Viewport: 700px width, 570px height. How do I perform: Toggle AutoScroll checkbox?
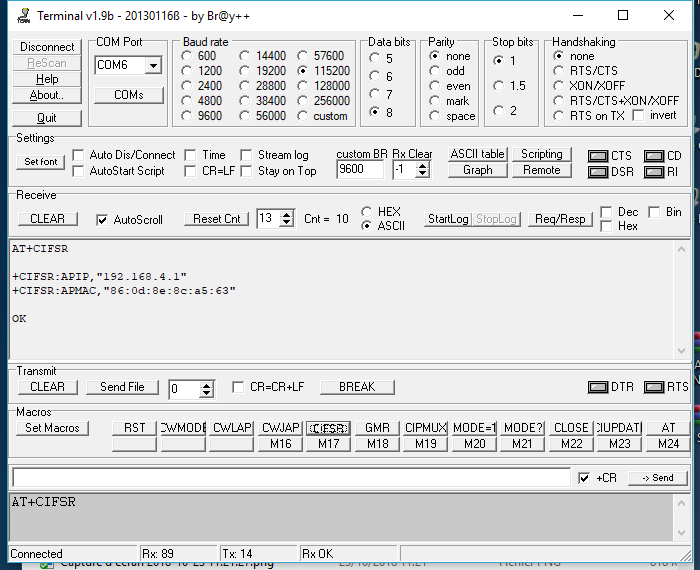(102, 220)
